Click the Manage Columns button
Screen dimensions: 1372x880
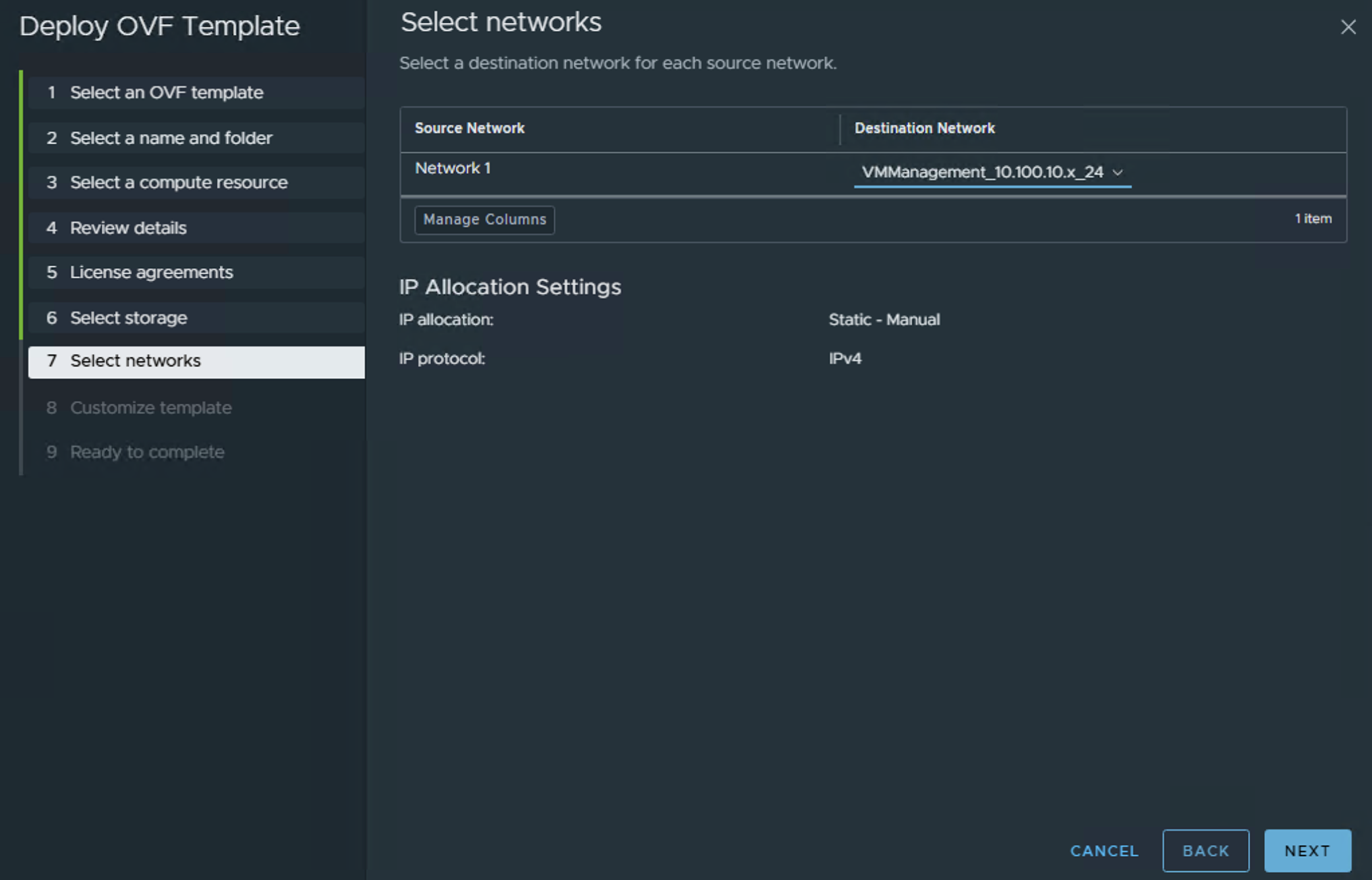point(484,219)
